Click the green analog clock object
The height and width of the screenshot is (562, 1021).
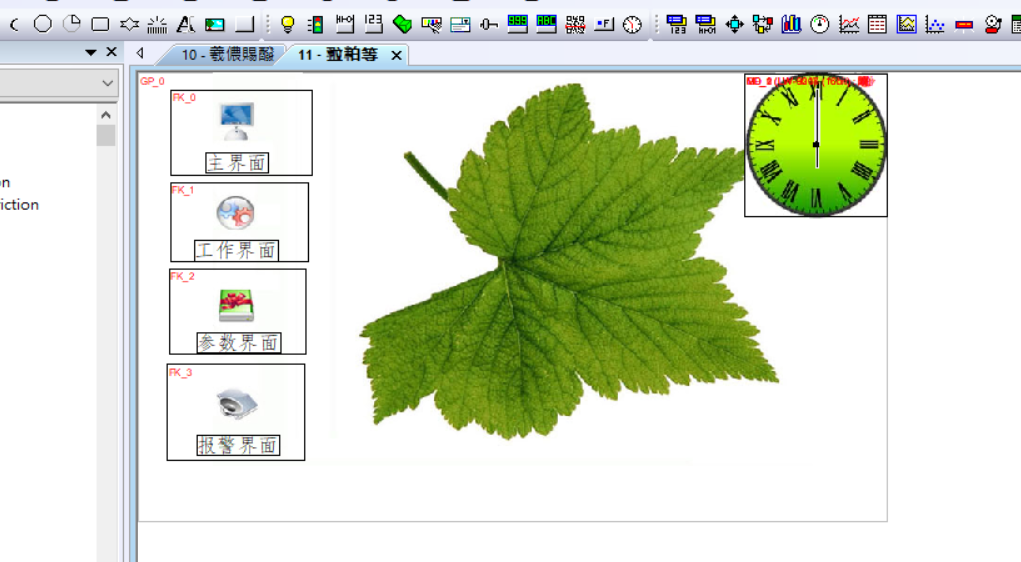(x=816, y=145)
